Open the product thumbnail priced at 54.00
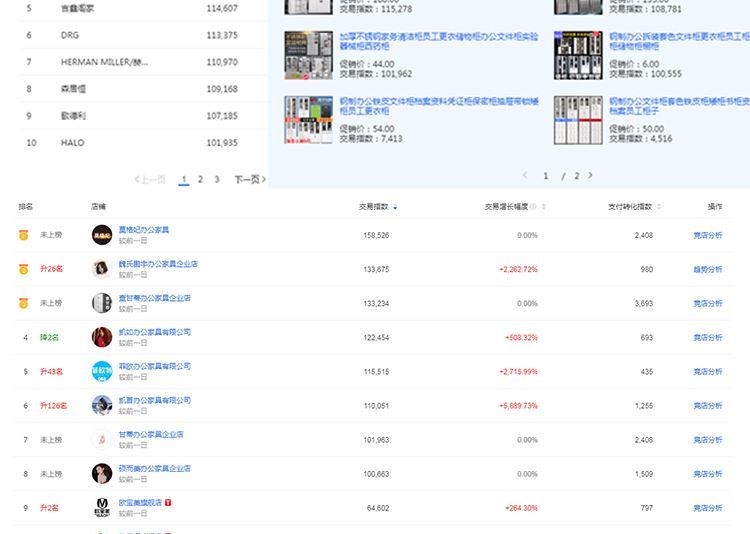This screenshot has height=534, width=750. pos(309,120)
